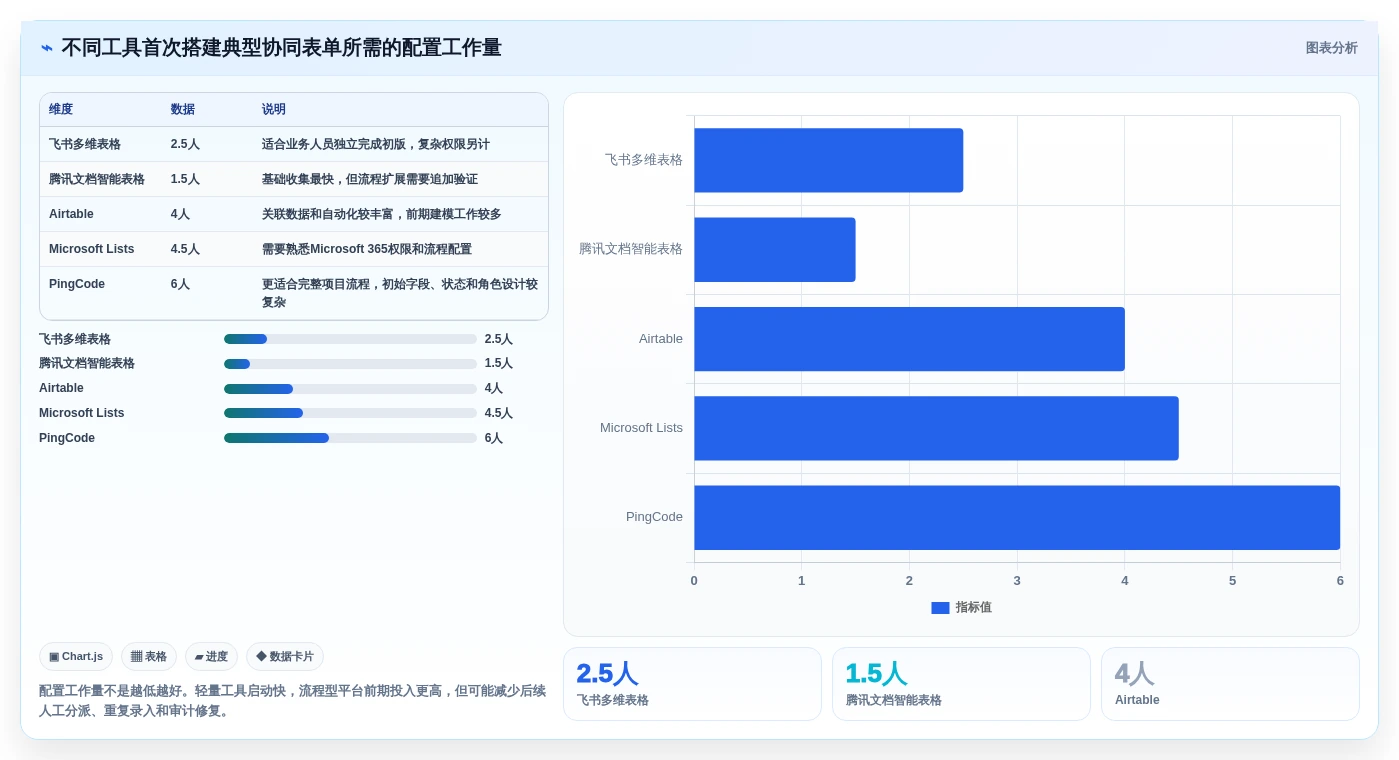Click the 6人 cell in the table
1399x760 pixels.
coord(180,284)
